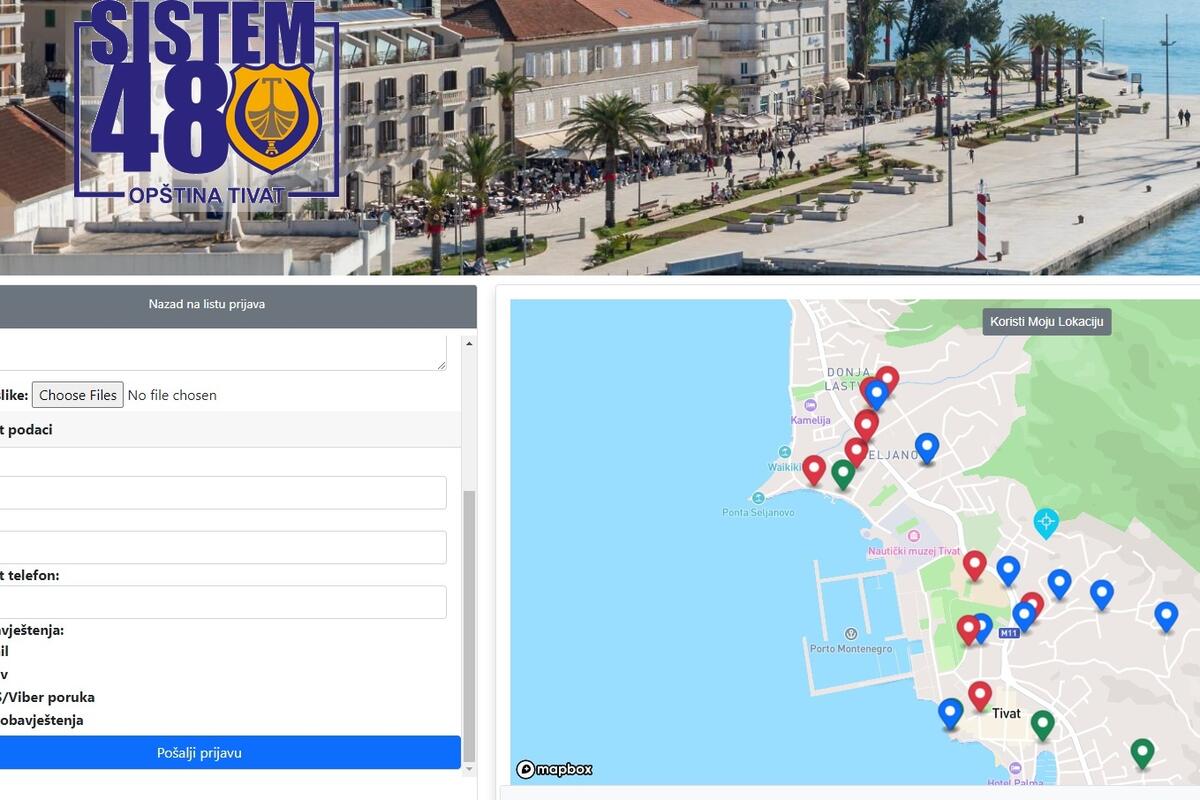Viewport: 1200px width, 800px height.
Task: Click the Choose Files upload button
Action: click(x=78, y=395)
